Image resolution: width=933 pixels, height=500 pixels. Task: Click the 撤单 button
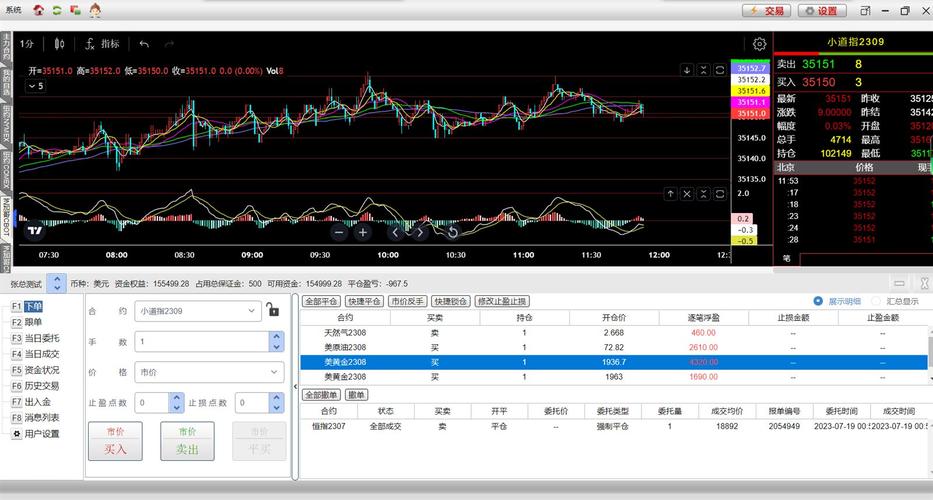356,395
